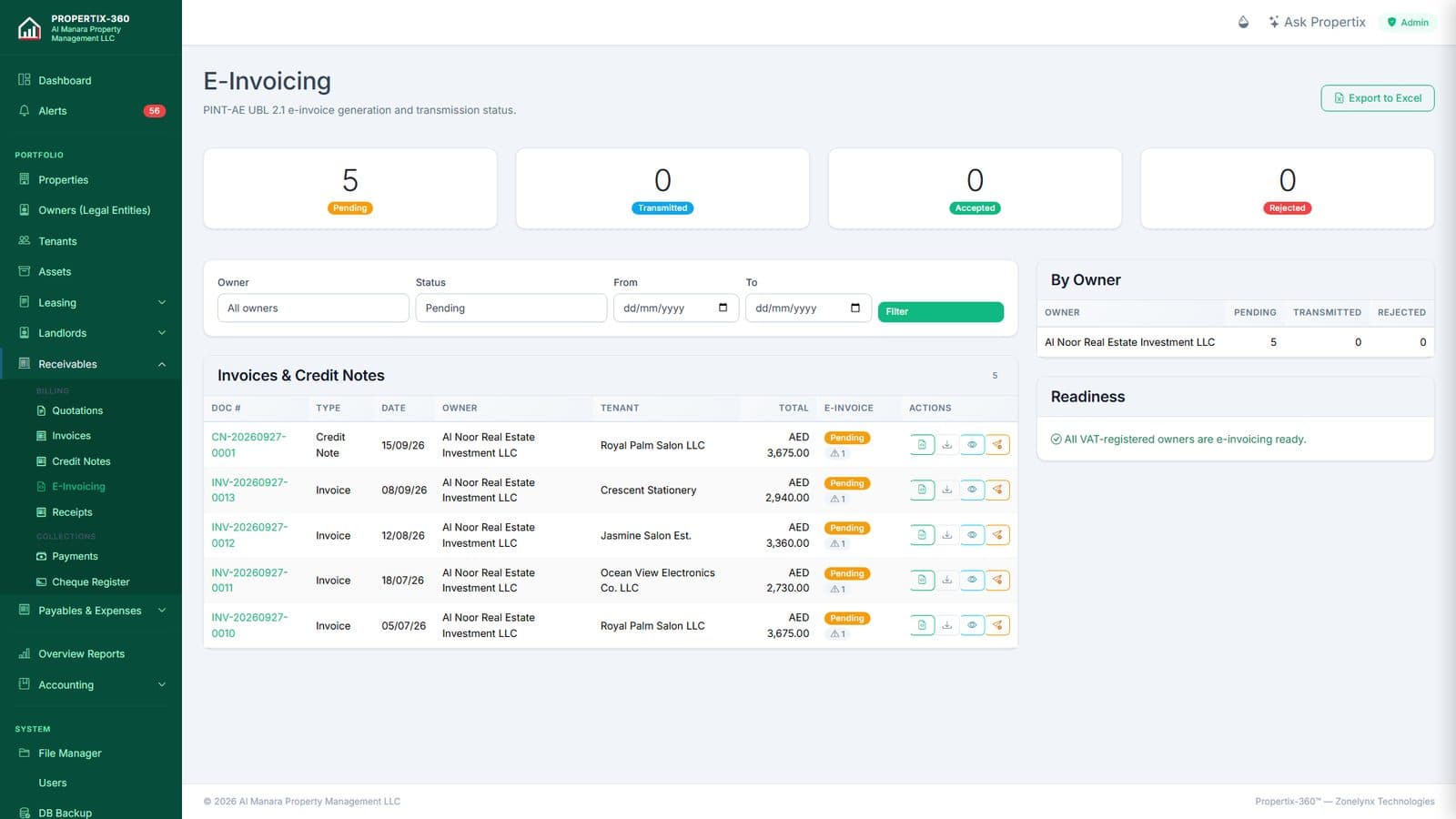
Task: Open the Status filter dropdown
Action: click(511, 308)
